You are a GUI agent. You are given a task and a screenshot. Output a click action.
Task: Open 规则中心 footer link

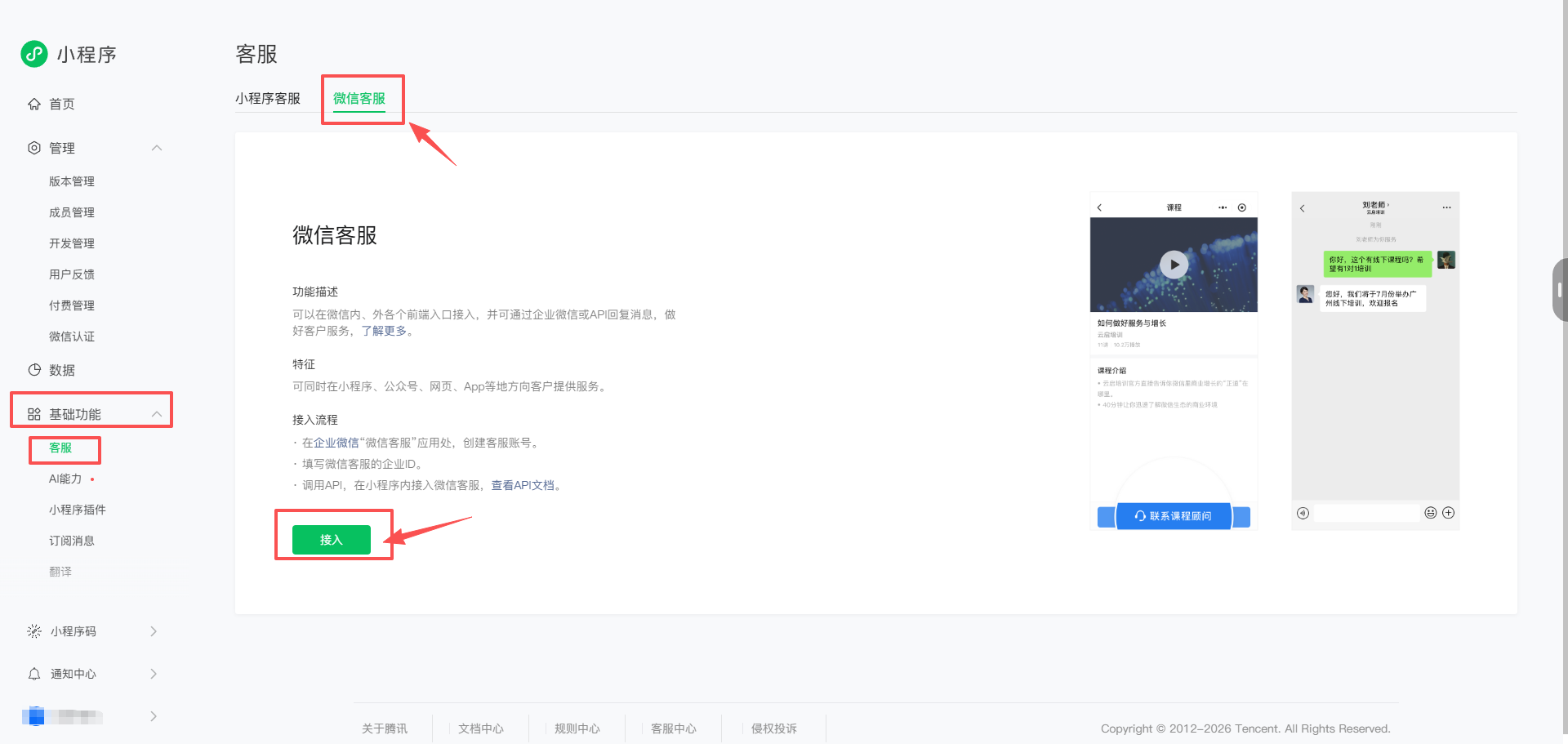[x=577, y=728]
